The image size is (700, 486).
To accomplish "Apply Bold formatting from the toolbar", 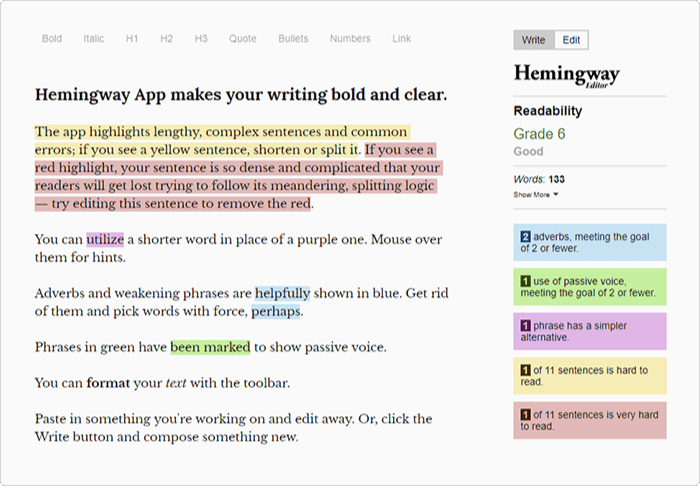I will coord(52,39).
